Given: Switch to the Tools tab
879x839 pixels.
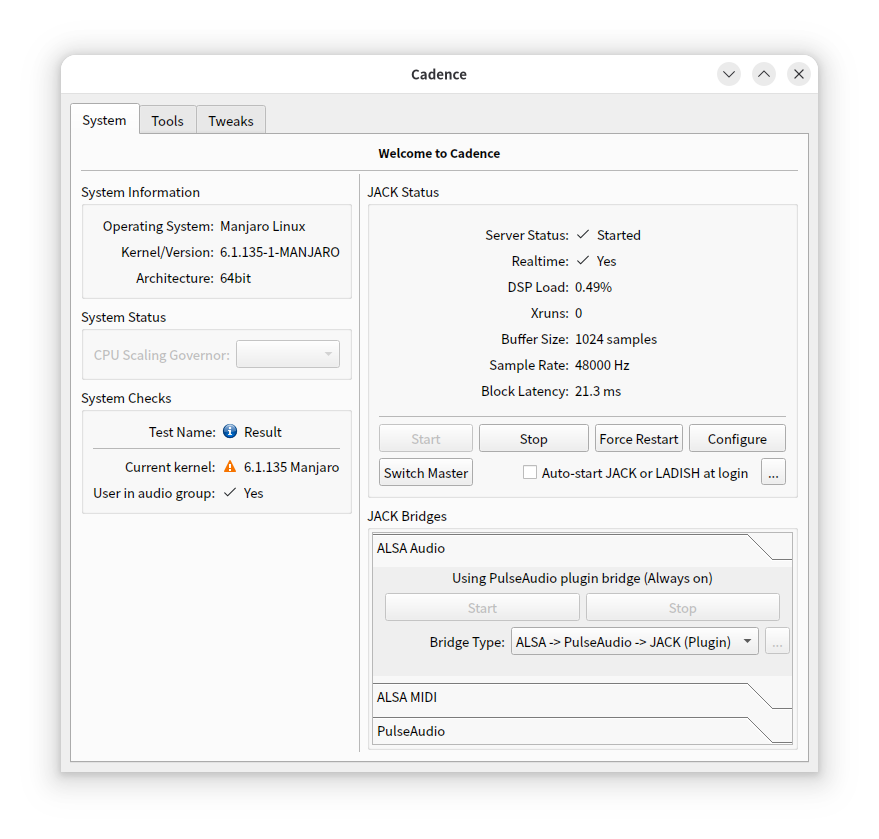Looking at the screenshot, I should (168, 120).
